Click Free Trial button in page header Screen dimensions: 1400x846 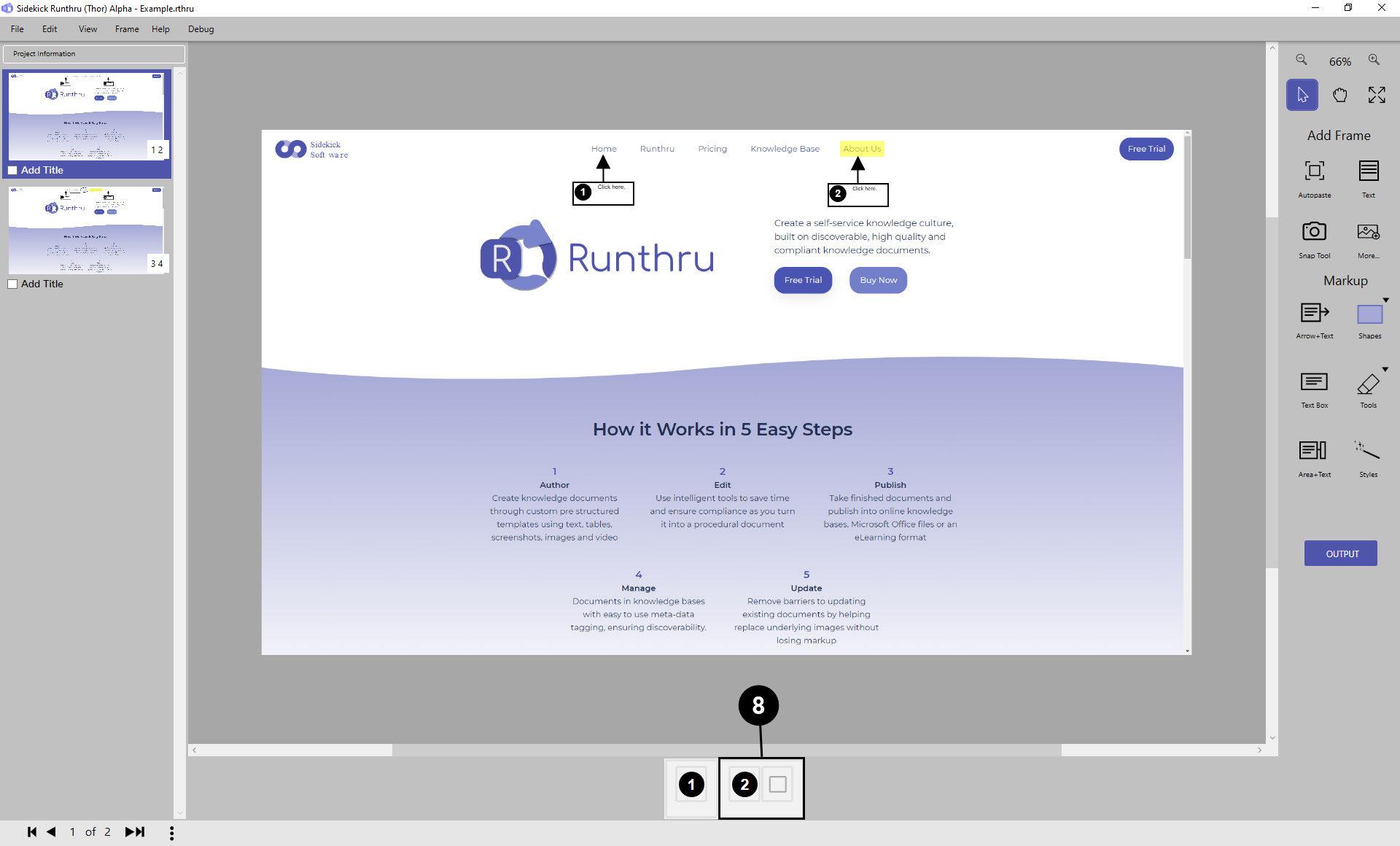tap(1146, 149)
